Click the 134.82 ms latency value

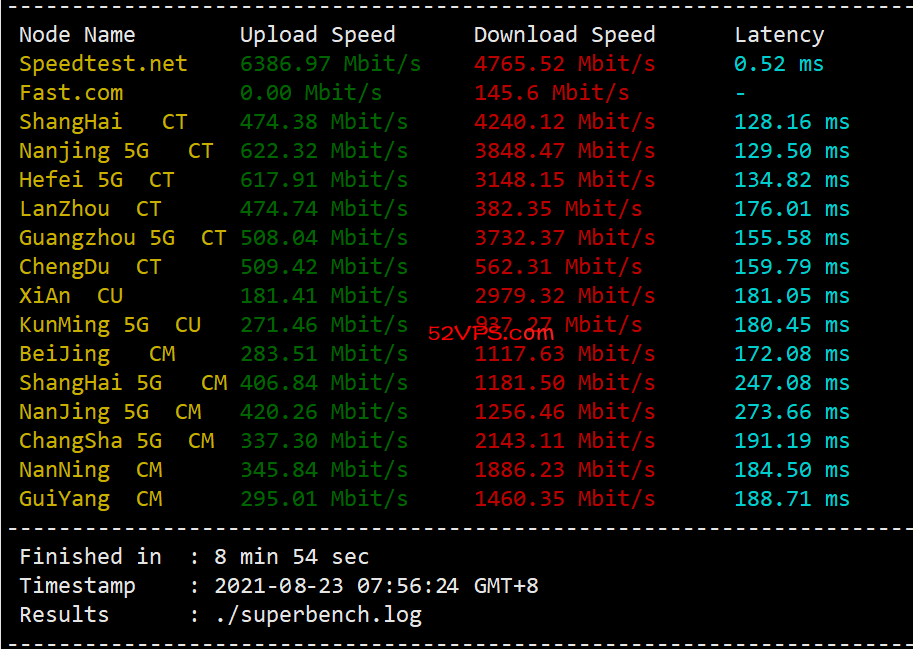tap(792, 180)
